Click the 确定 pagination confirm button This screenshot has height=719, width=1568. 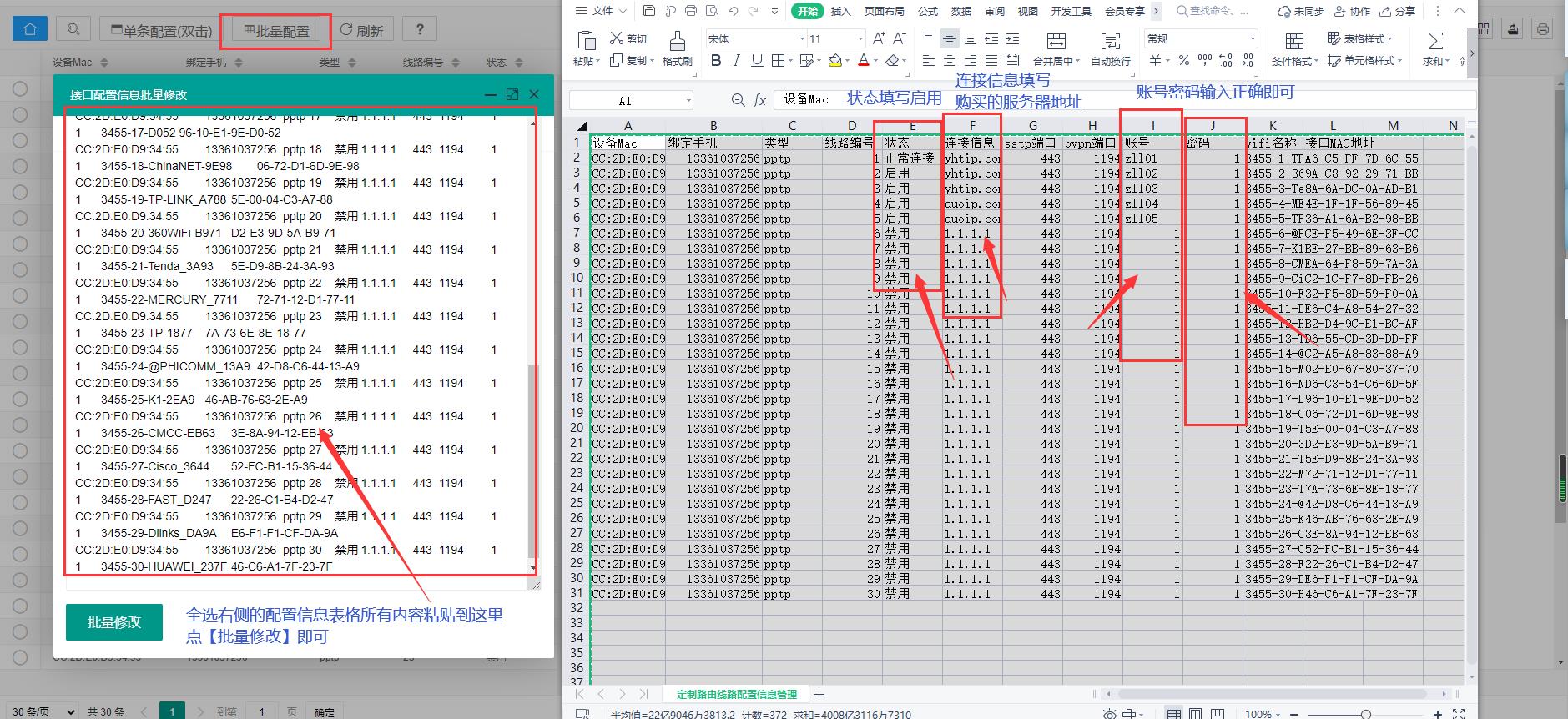click(x=325, y=711)
